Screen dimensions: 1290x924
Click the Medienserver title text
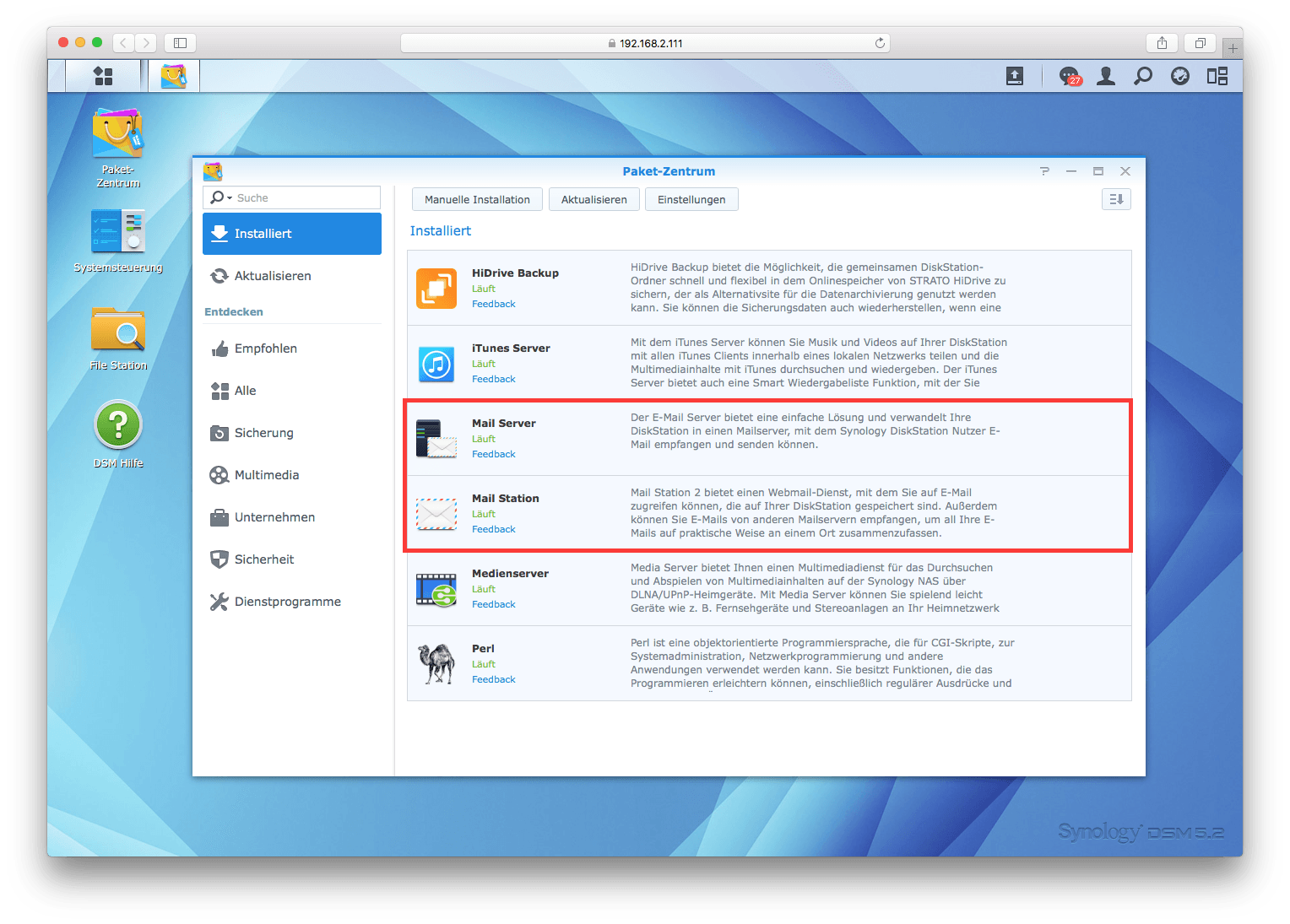(510, 573)
